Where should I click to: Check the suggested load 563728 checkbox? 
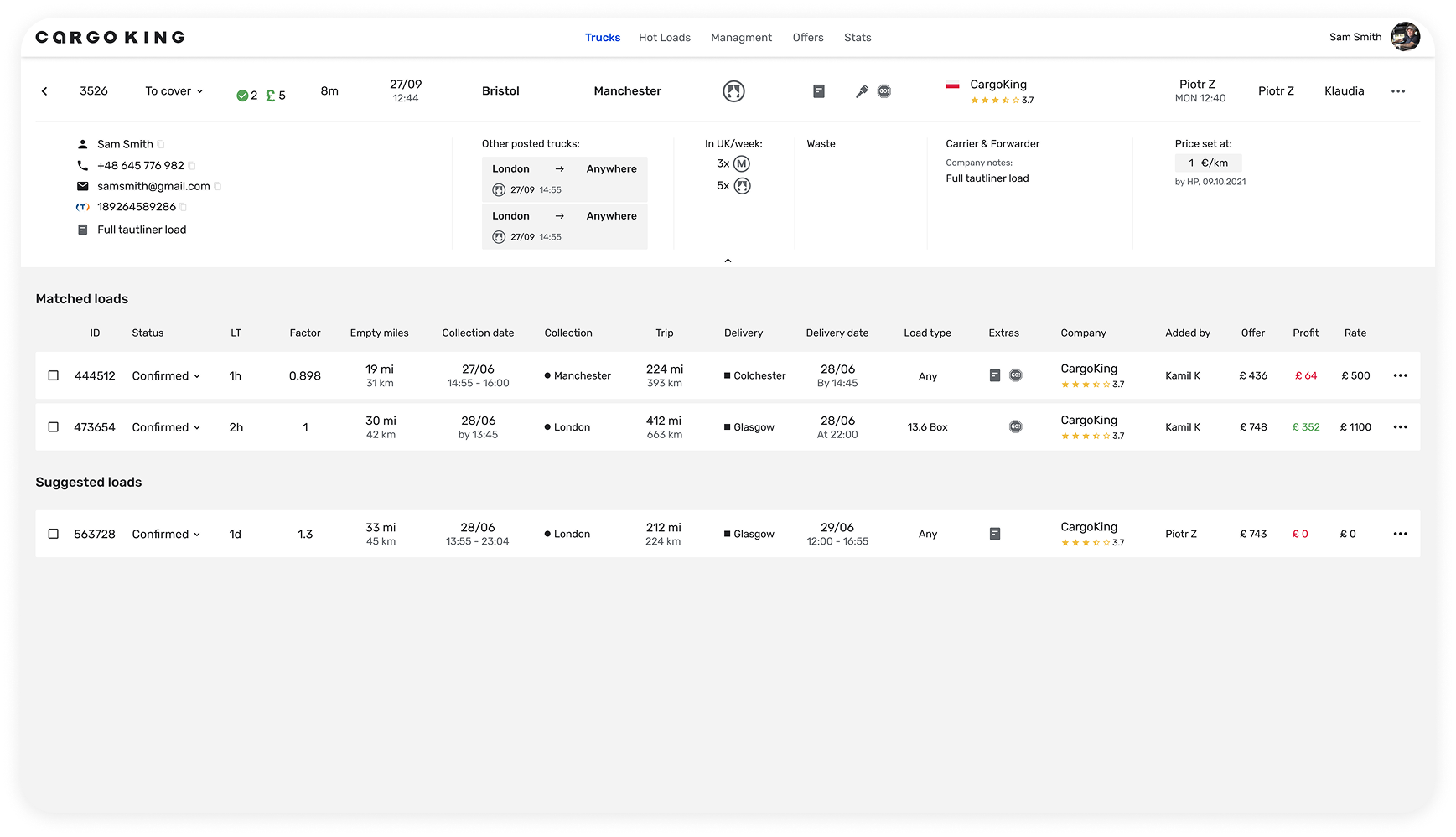54,534
